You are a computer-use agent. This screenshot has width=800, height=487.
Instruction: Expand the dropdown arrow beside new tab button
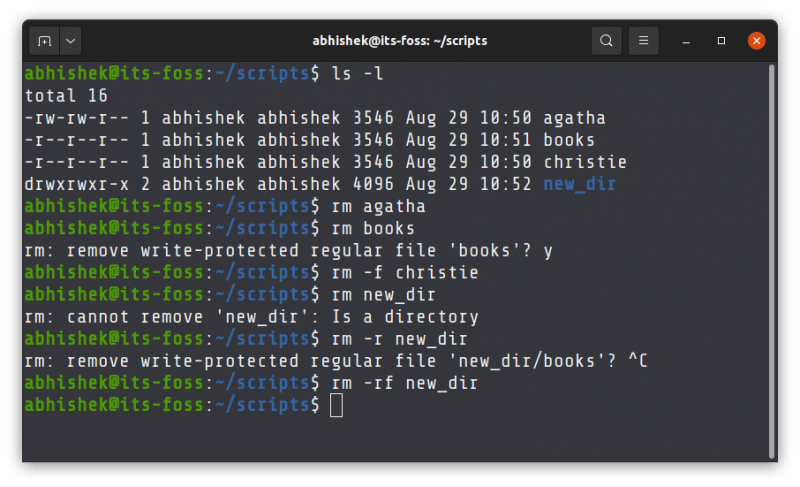point(70,41)
